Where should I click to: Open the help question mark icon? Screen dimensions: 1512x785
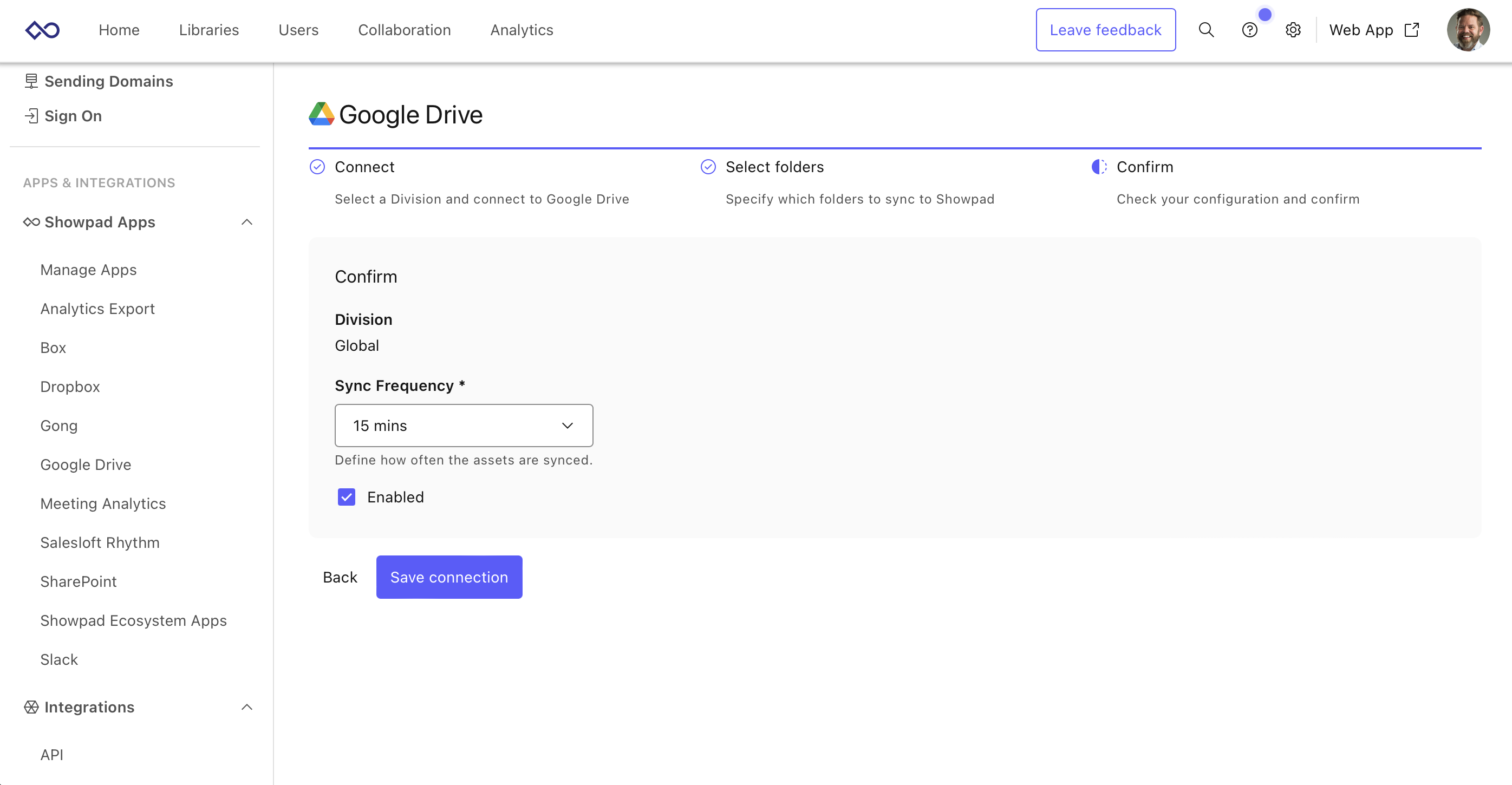click(x=1250, y=30)
